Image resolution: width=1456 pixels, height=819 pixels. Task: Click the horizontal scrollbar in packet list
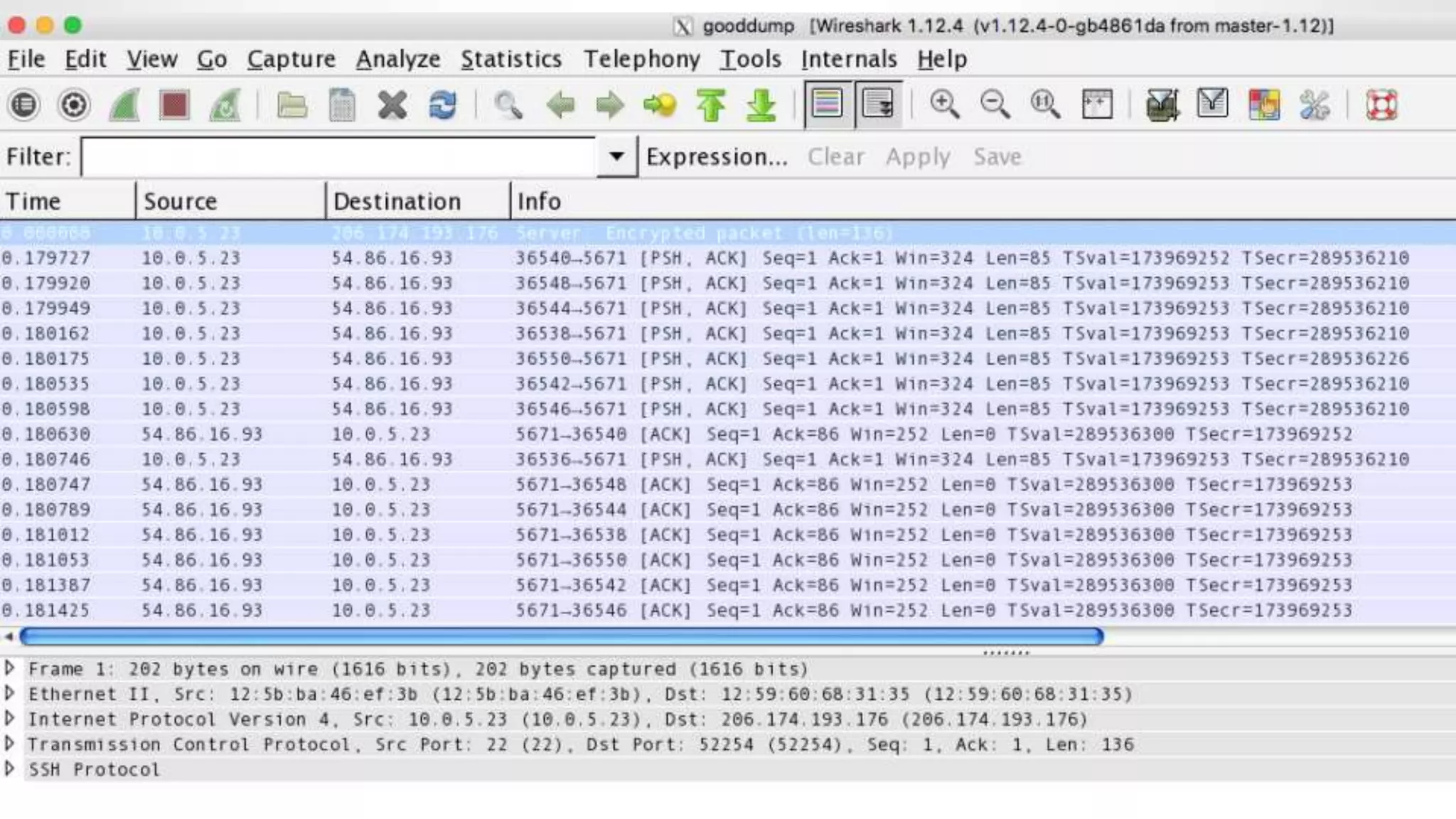tap(562, 636)
